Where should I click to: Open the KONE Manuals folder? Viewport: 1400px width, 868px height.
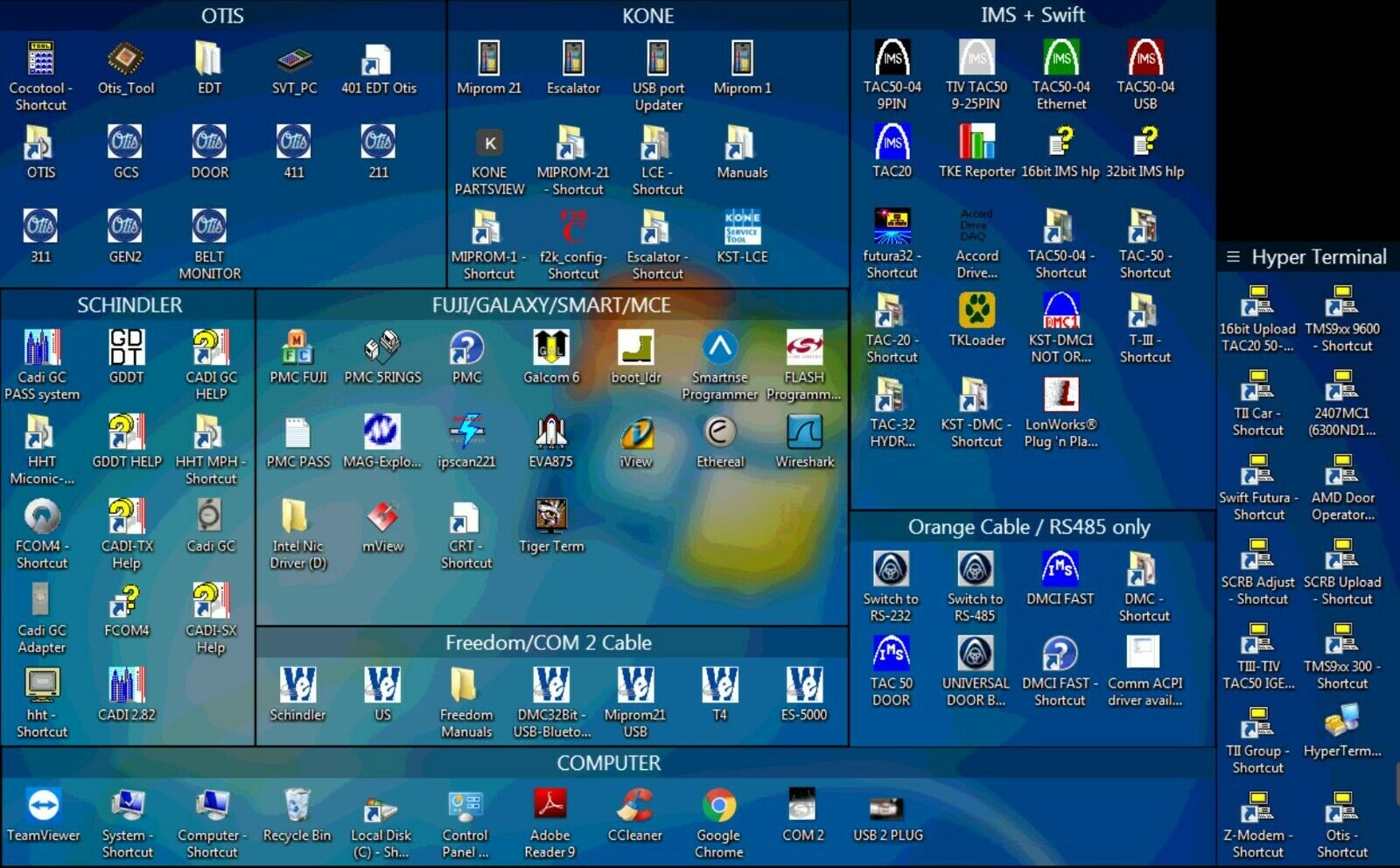740,143
